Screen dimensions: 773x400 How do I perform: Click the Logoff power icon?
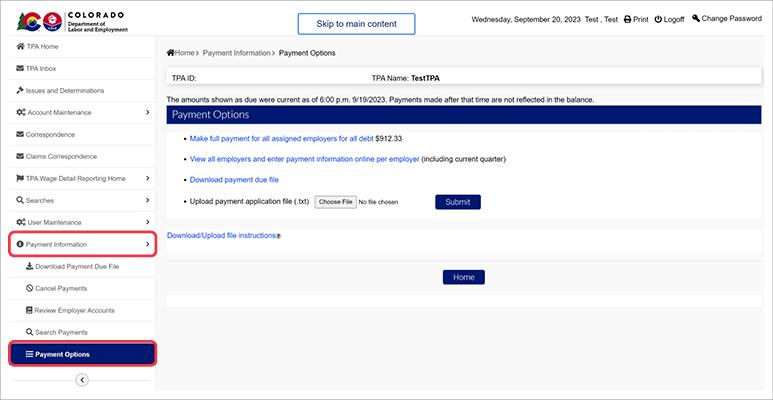coord(659,19)
